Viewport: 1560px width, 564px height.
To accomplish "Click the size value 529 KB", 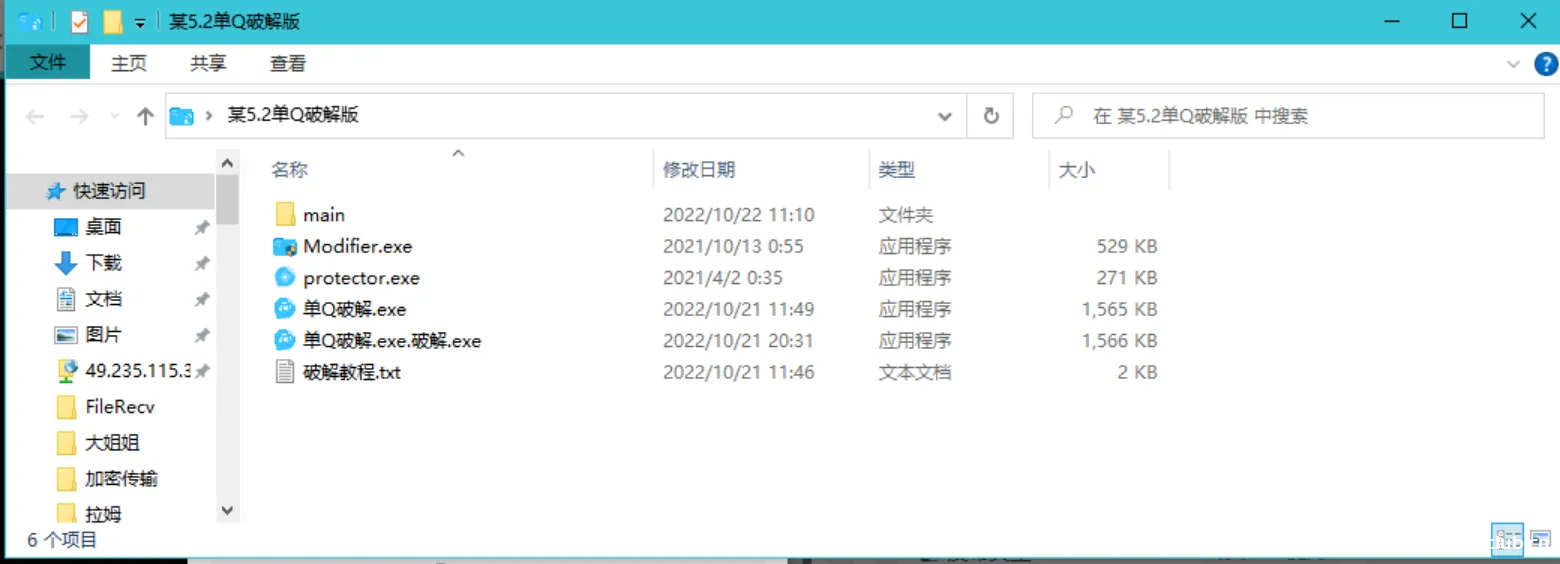I will 1126,246.
